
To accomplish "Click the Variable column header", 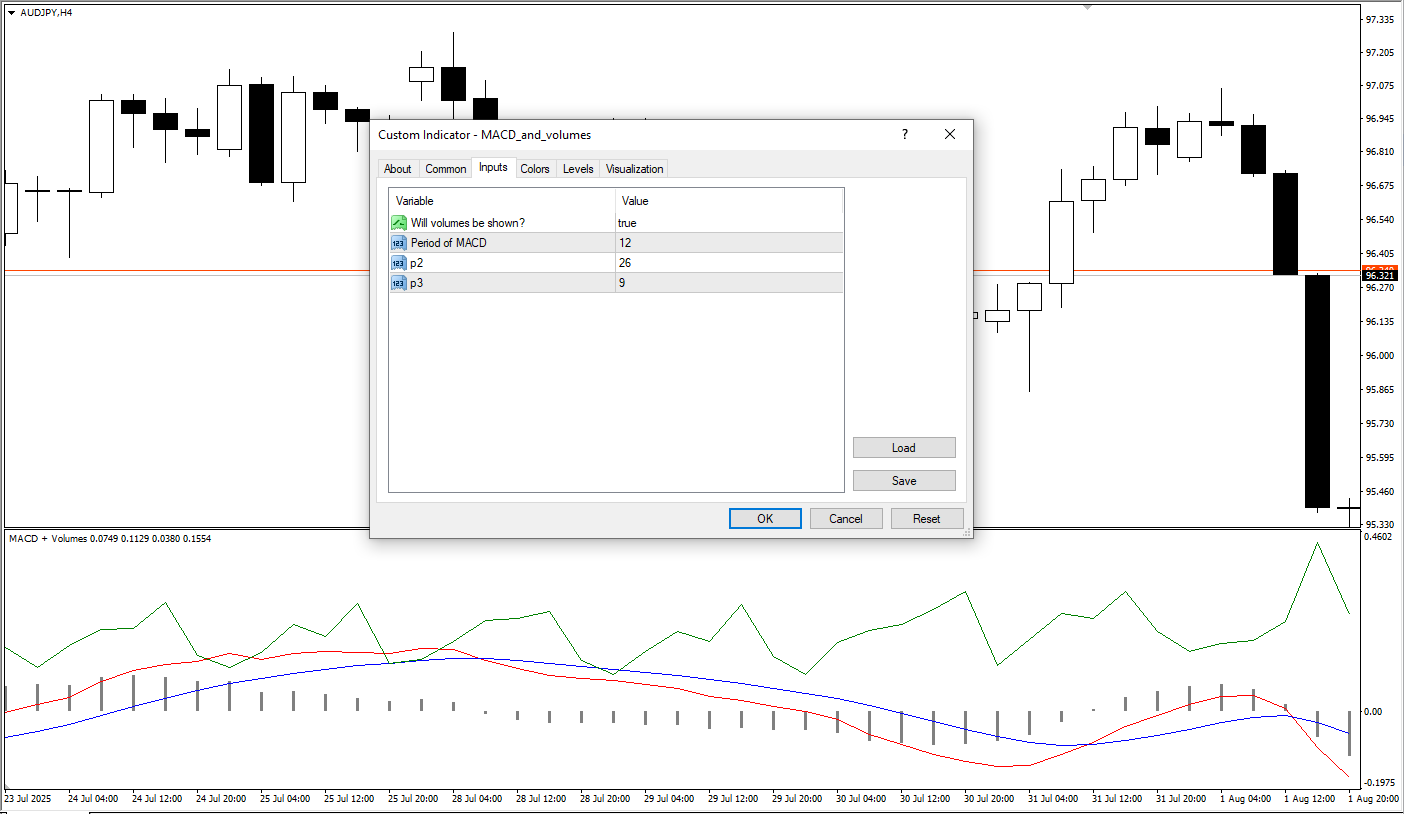I will 502,201.
